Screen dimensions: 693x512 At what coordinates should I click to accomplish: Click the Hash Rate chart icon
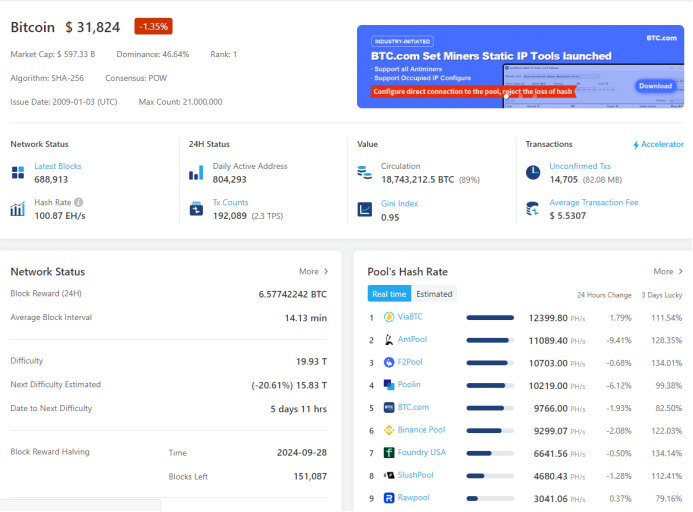(18, 209)
